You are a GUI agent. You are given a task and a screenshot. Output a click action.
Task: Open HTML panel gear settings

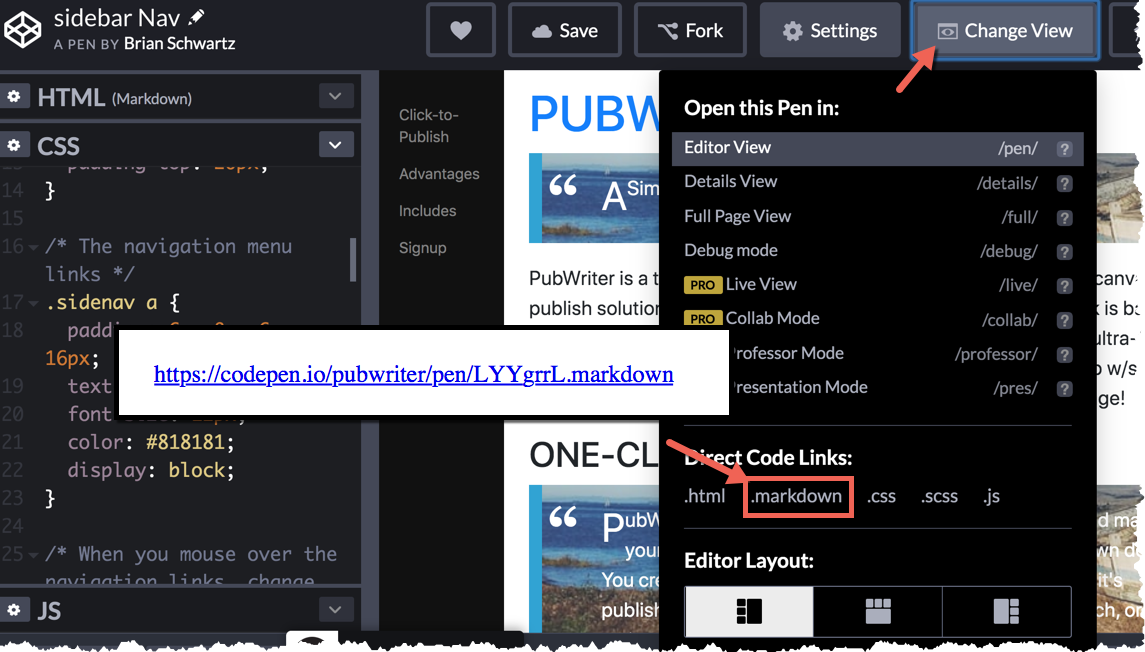[14, 96]
